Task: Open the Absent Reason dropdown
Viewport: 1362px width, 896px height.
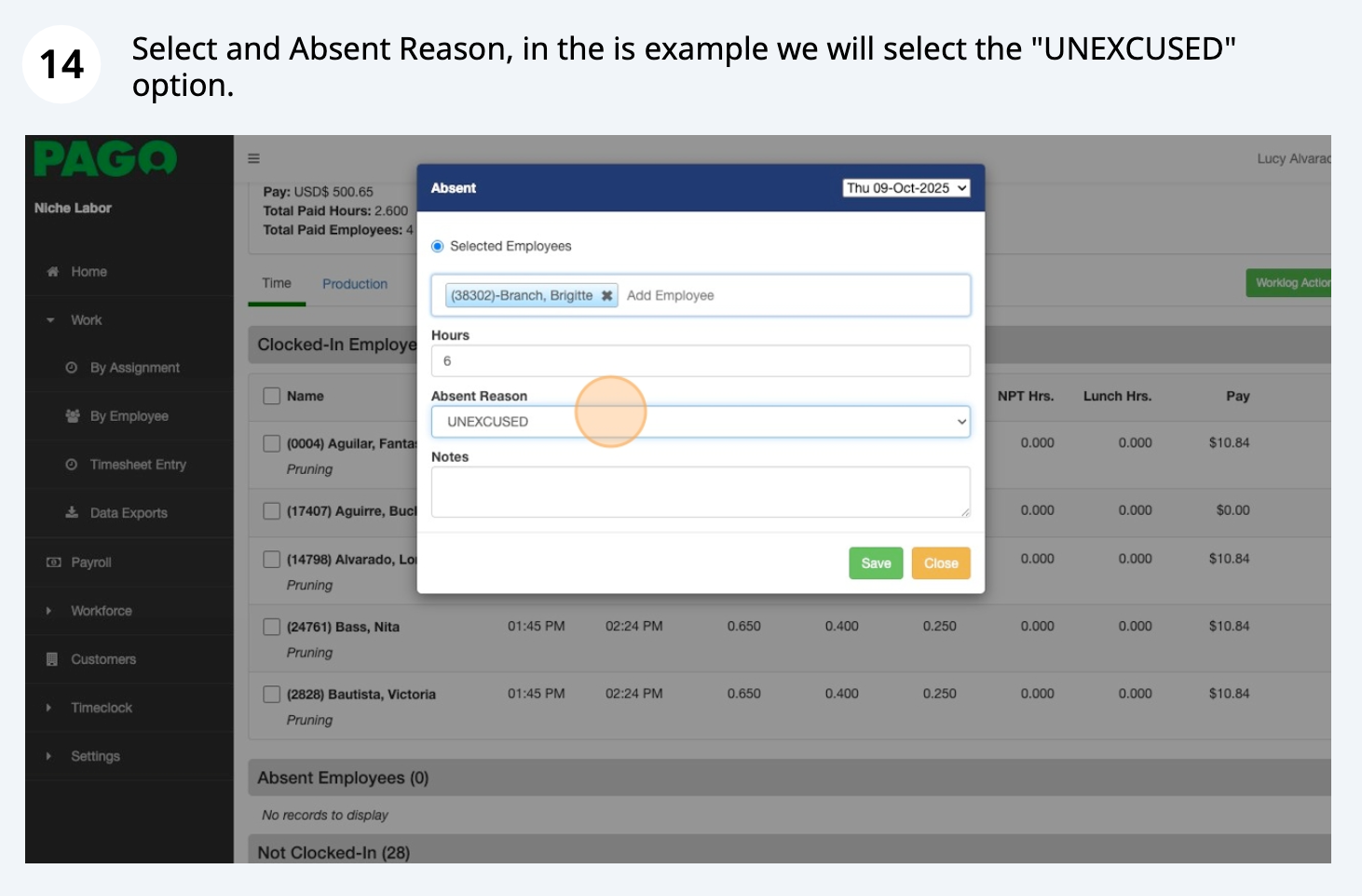Action: pos(701,422)
